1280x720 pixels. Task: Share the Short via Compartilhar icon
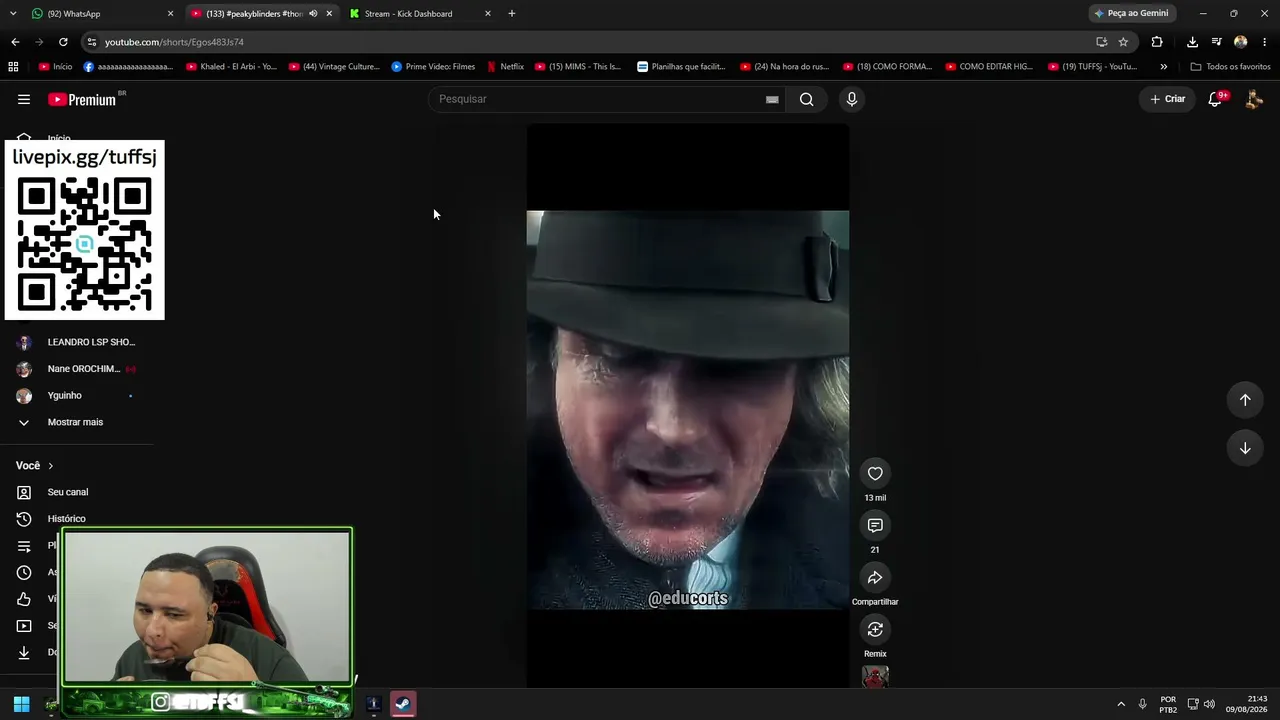coord(875,577)
